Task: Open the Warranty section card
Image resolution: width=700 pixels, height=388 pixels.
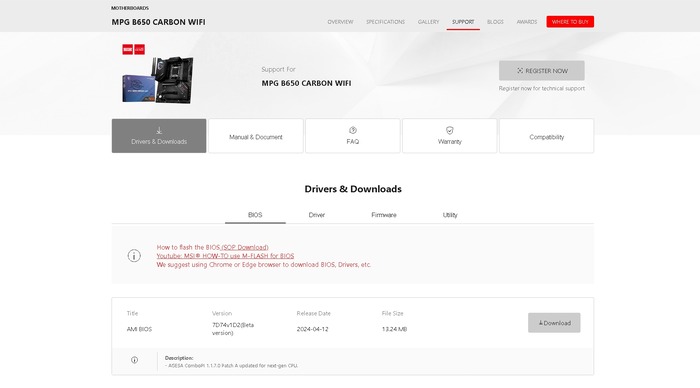Action: (450, 136)
